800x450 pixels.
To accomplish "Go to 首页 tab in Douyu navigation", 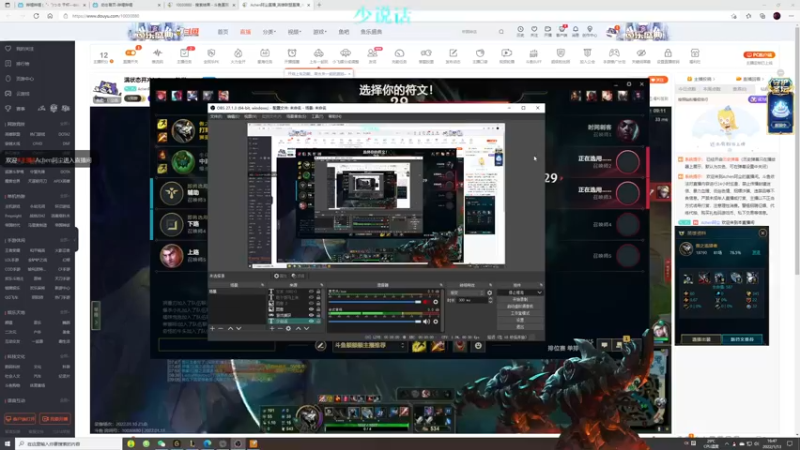I will [223, 32].
